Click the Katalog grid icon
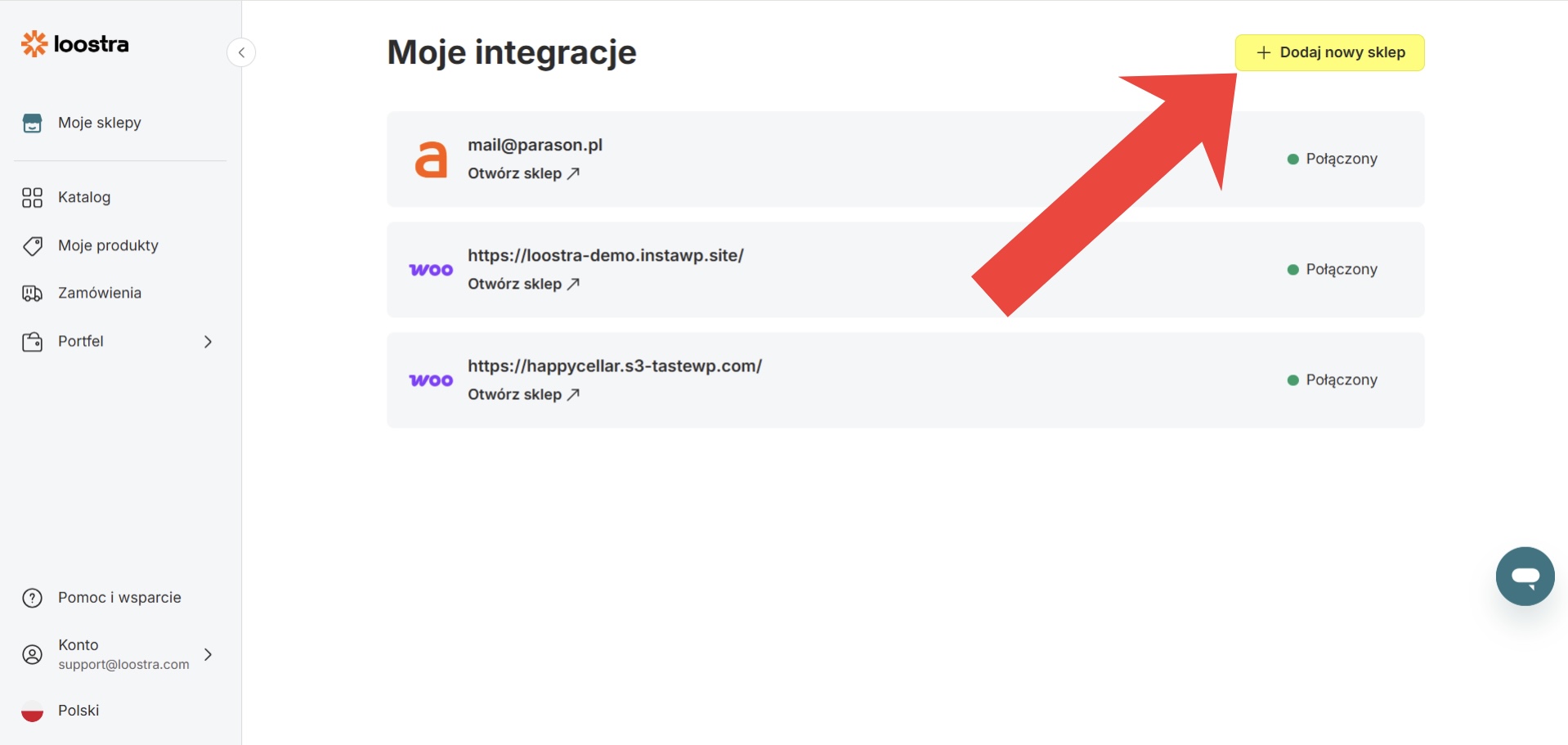Viewport: 1568px width, 745px height. point(32,198)
